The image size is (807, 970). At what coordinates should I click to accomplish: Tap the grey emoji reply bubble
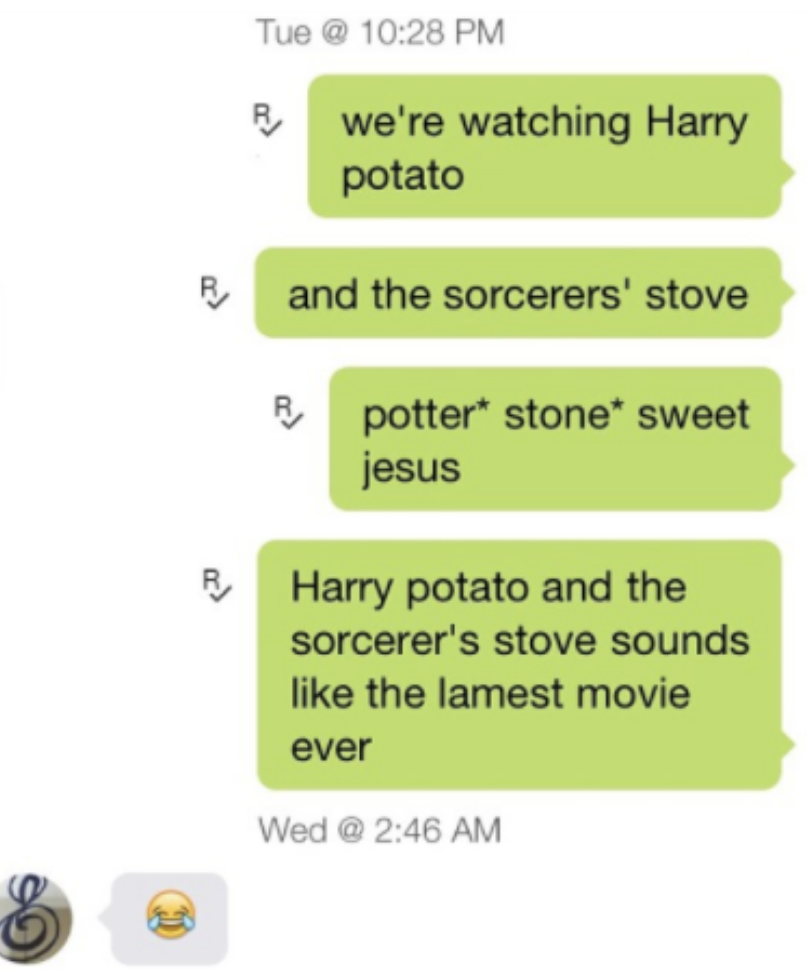coord(166,918)
